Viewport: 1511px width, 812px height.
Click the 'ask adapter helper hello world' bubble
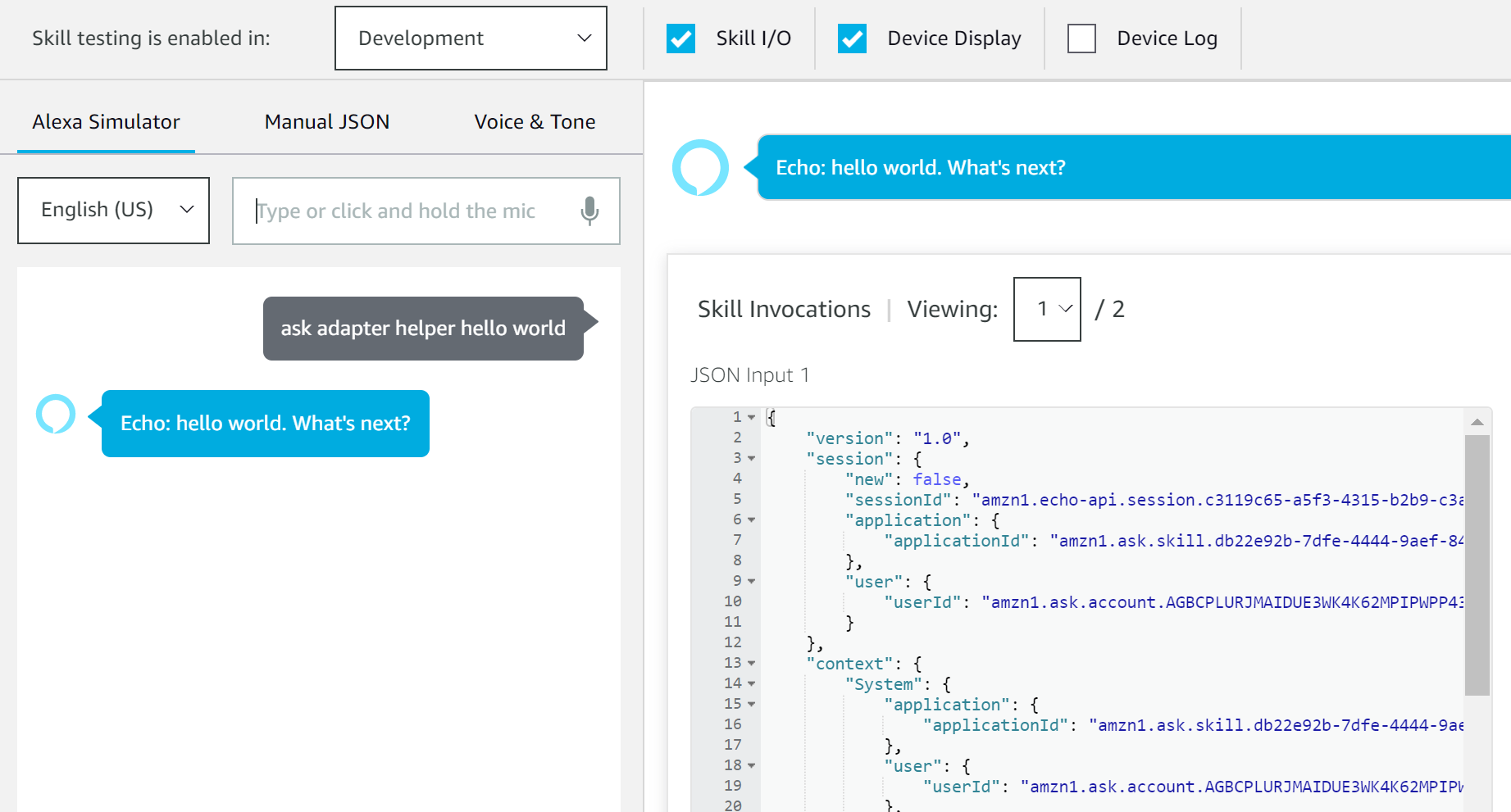[x=423, y=329]
